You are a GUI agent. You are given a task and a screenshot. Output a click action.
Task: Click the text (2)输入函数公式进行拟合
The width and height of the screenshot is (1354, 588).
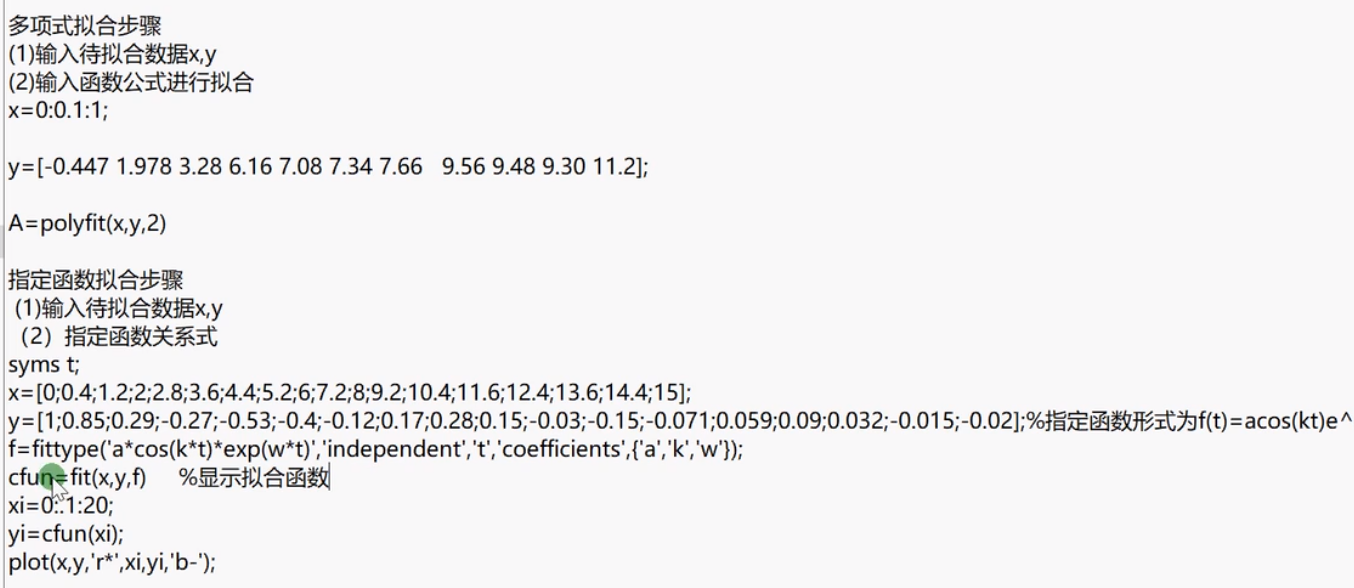[131, 83]
